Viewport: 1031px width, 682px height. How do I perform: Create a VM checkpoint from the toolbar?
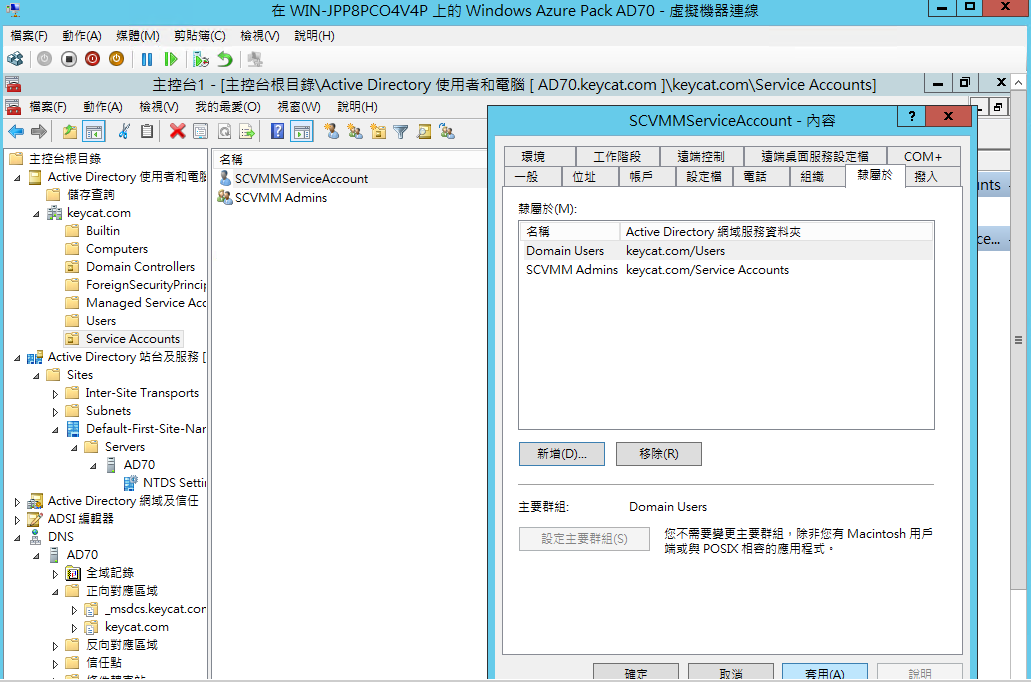coord(201,59)
